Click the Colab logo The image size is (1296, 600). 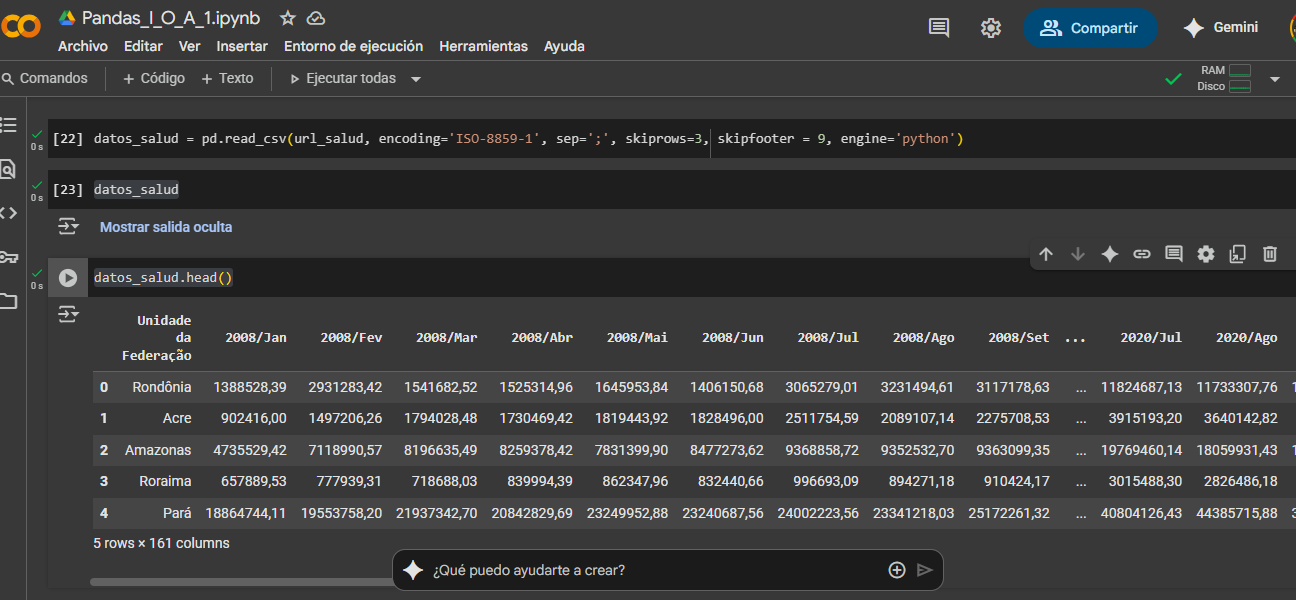(20, 27)
